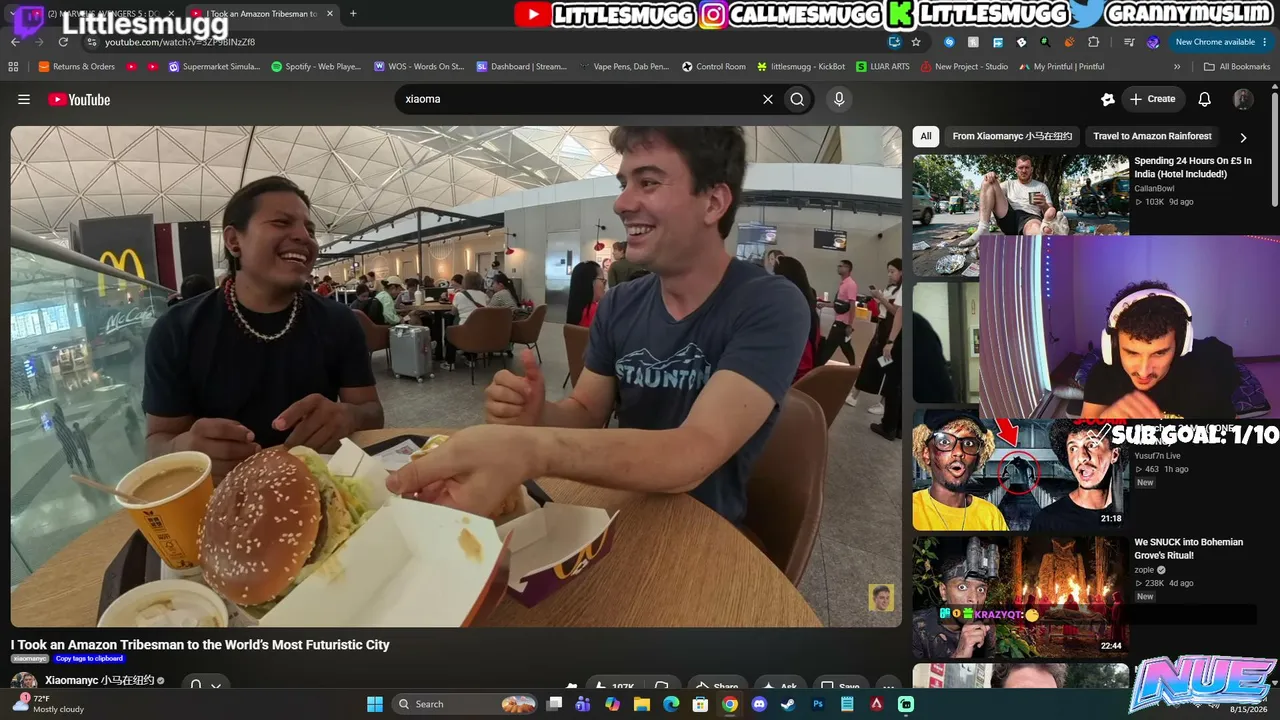
Task: Like the video with the thumbs-up
Action: click(612, 687)
